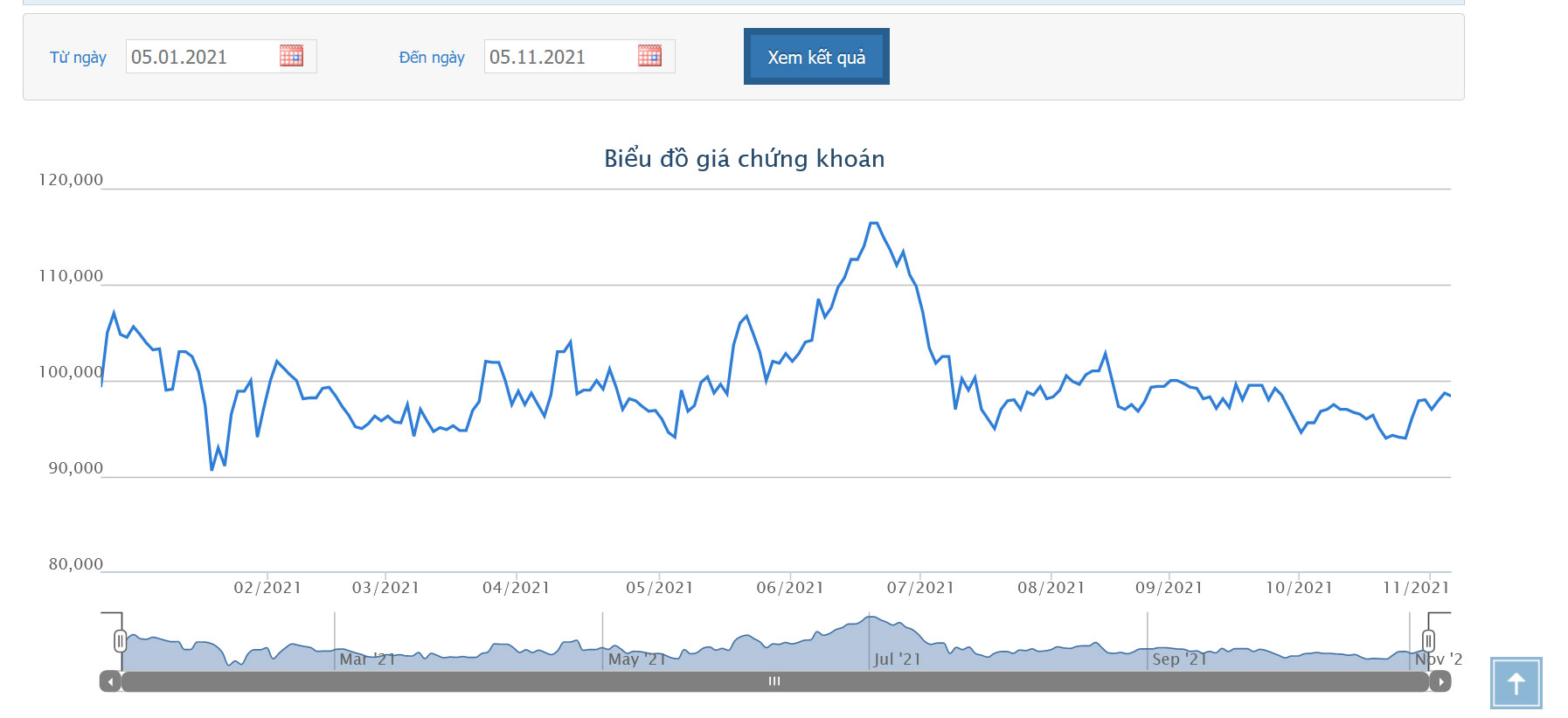Click the left scroll arrow of navigator
The width and height of the screenshot is (1568, 718).
(110, 681)
